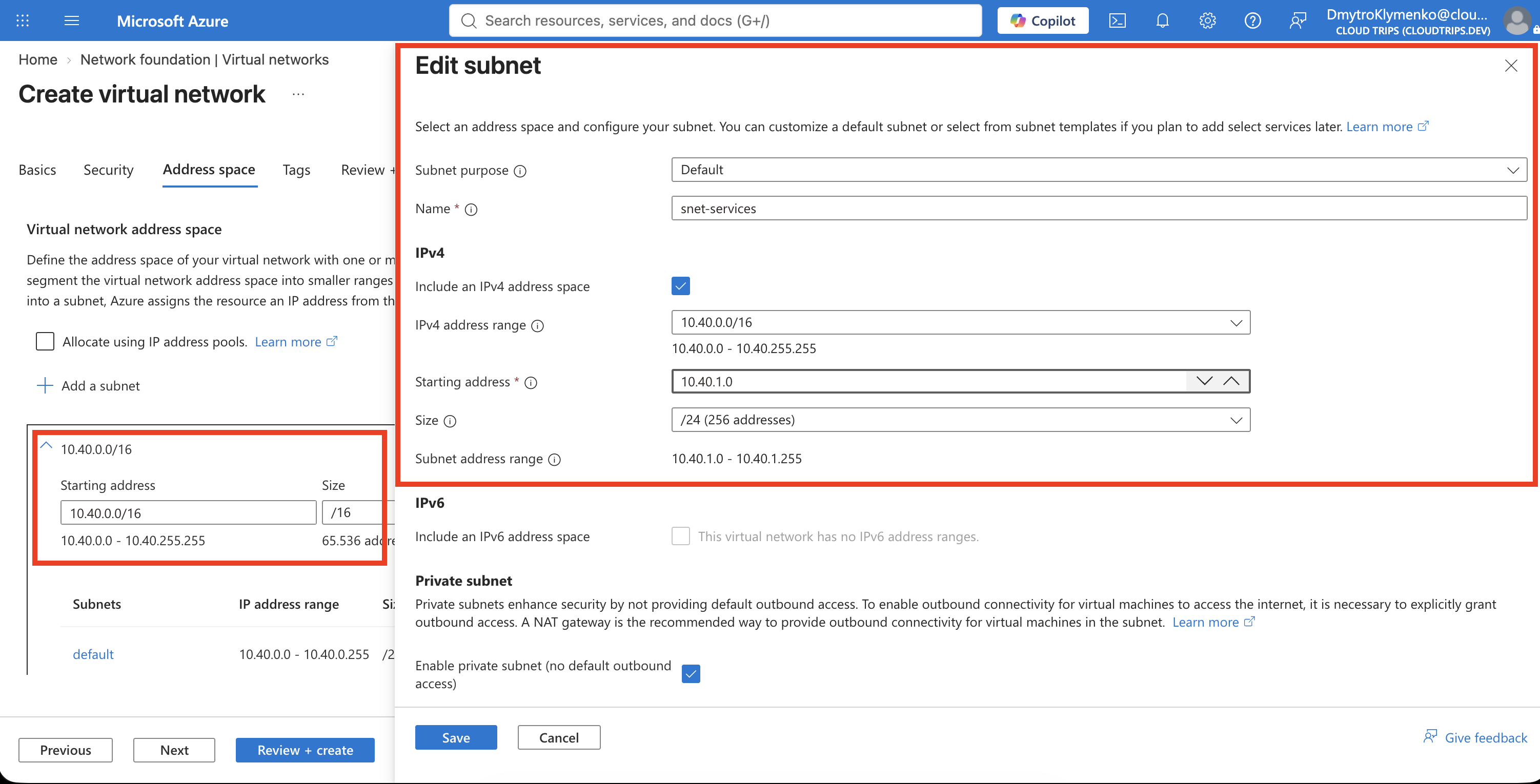The width and height of the screenshot is (1540, 784).
Task: Uncheck Include an IPv4 address space
Action: [680, 286]
